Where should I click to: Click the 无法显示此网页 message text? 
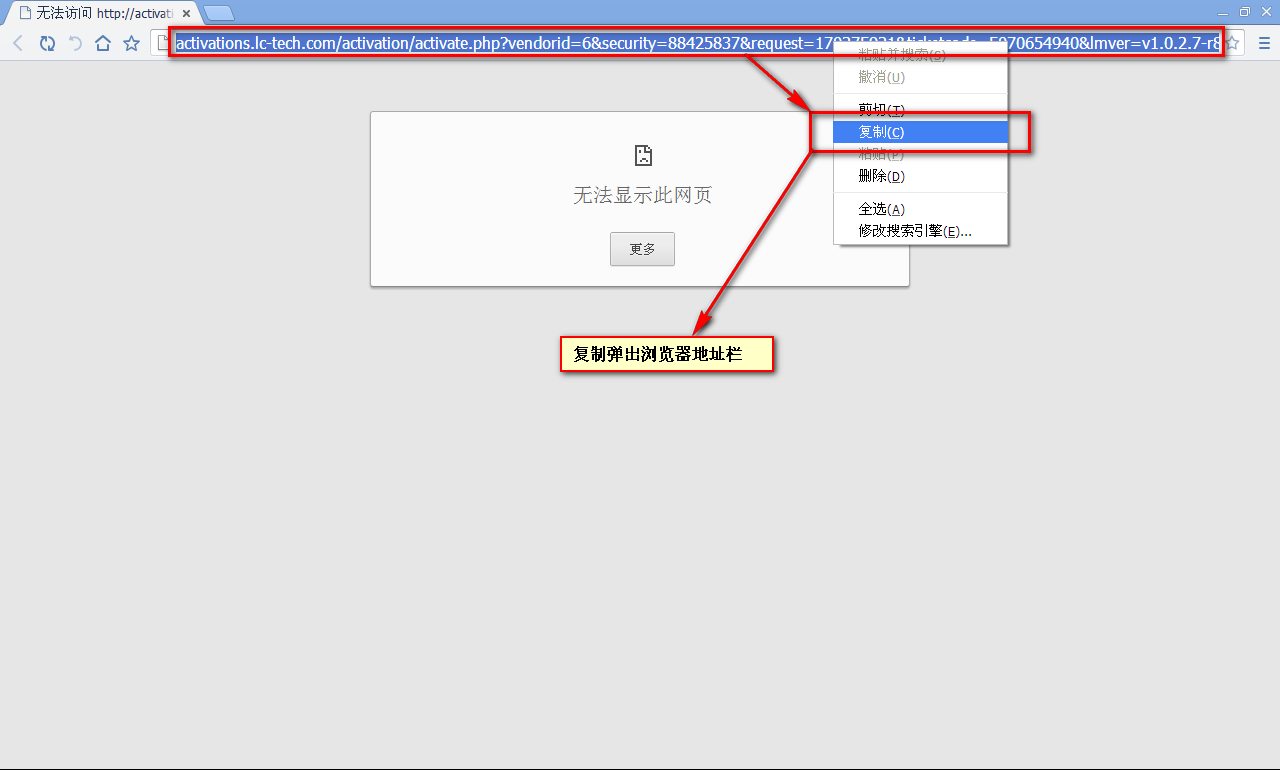[x=642, y=195]
